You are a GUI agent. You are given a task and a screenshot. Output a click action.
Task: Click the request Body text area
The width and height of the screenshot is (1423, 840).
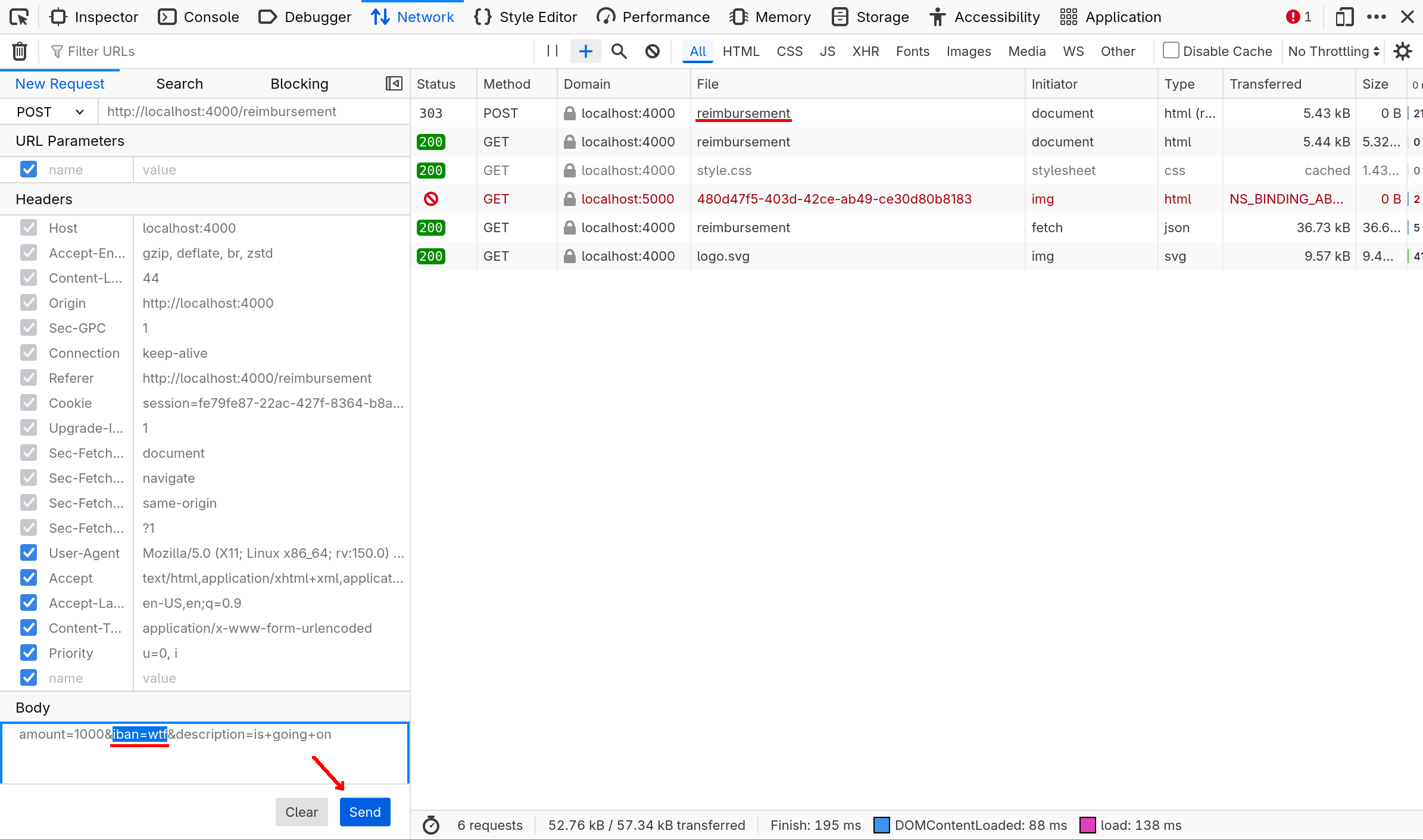coord(205,752)
